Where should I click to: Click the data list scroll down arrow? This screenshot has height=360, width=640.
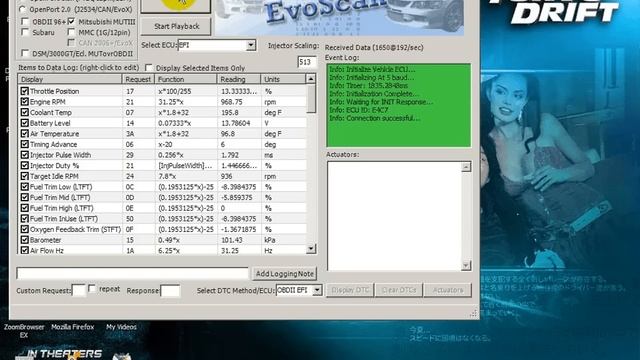click(311, 248)
